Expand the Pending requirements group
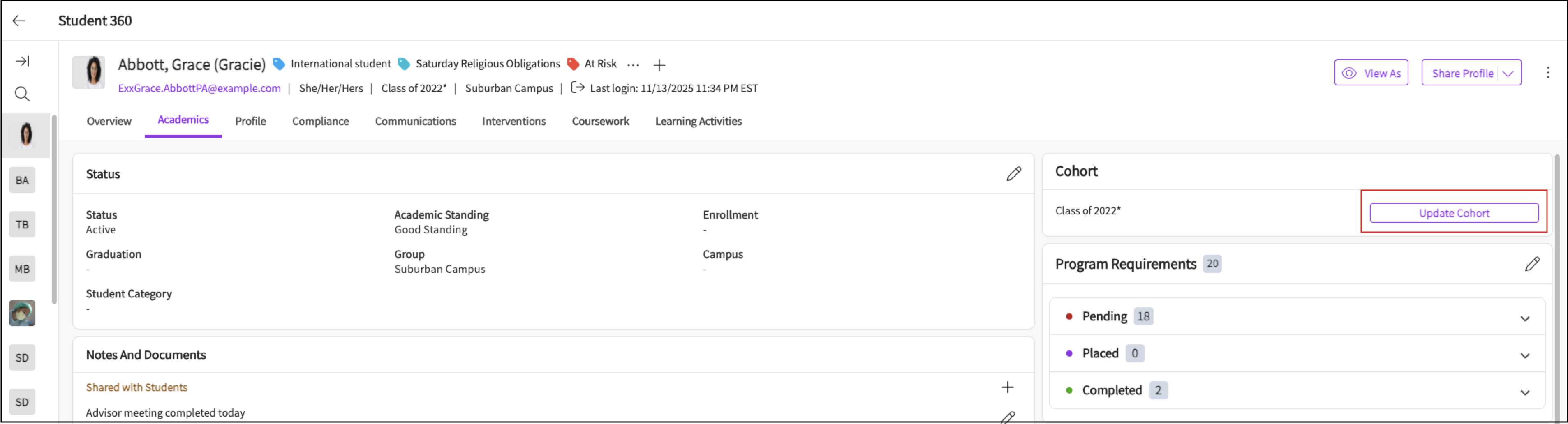Viewport: 1568px width, 424px height. pos(1525,319)
